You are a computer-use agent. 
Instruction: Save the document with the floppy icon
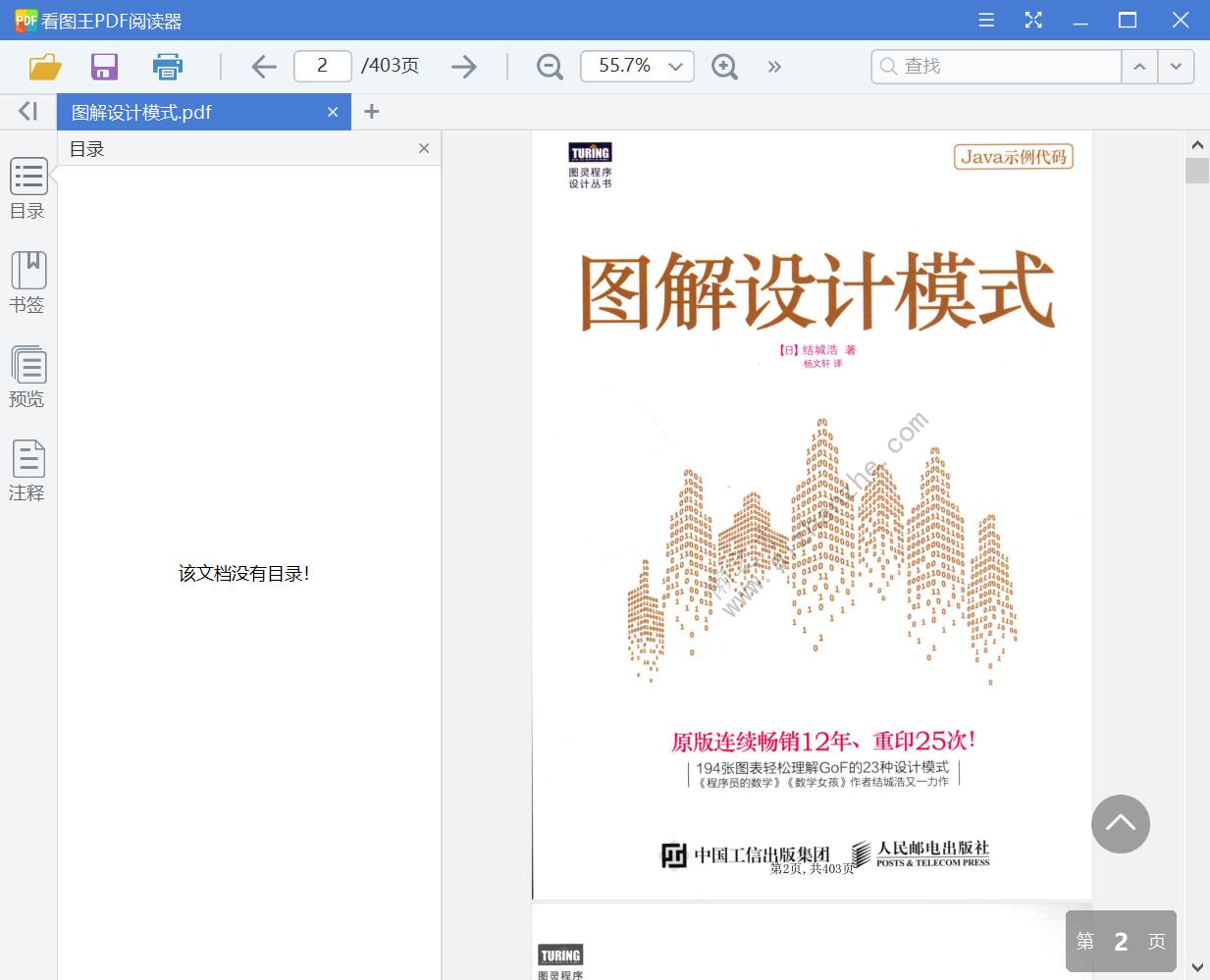(x=104, y=67)
